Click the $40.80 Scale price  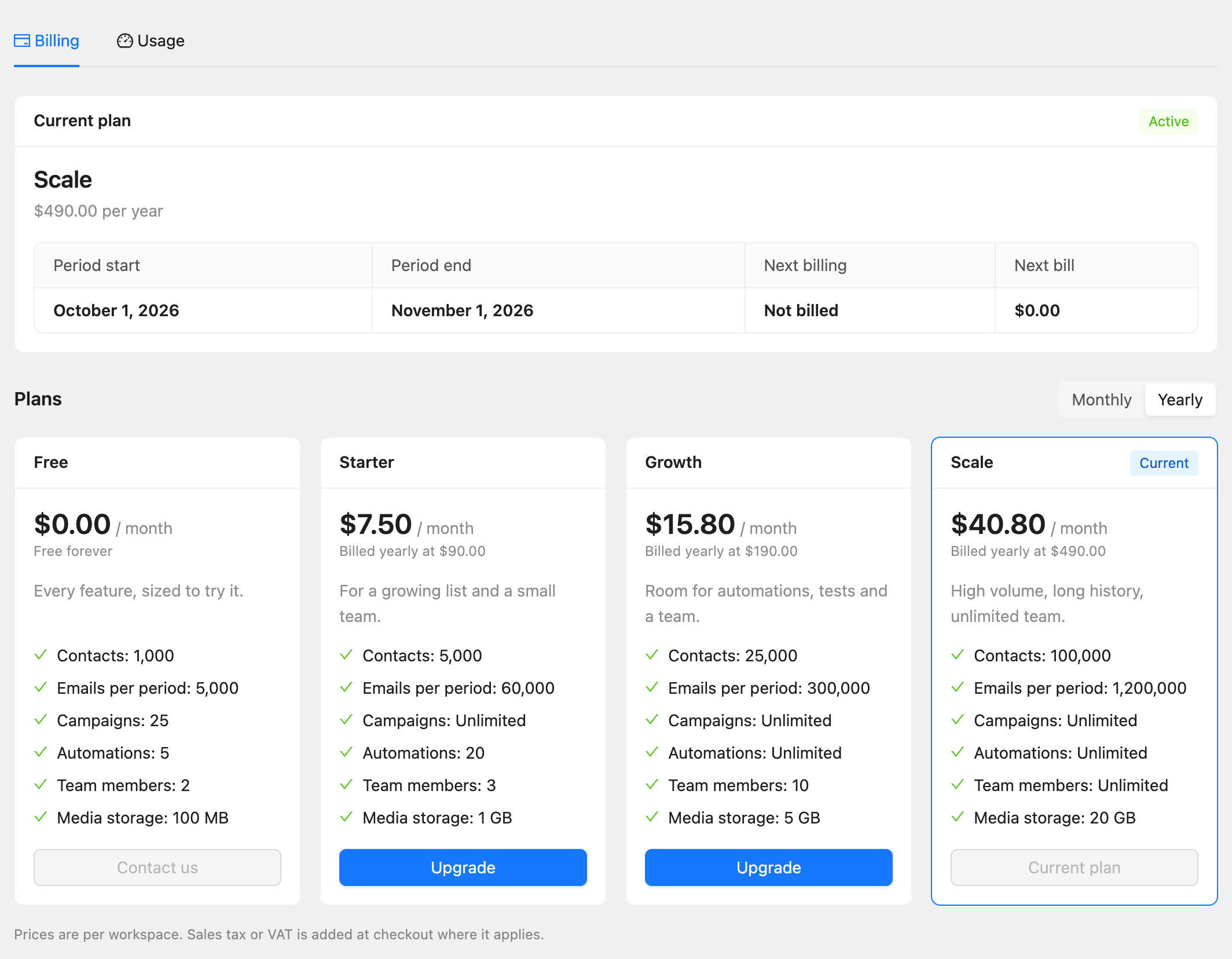(x=998, y=524)
